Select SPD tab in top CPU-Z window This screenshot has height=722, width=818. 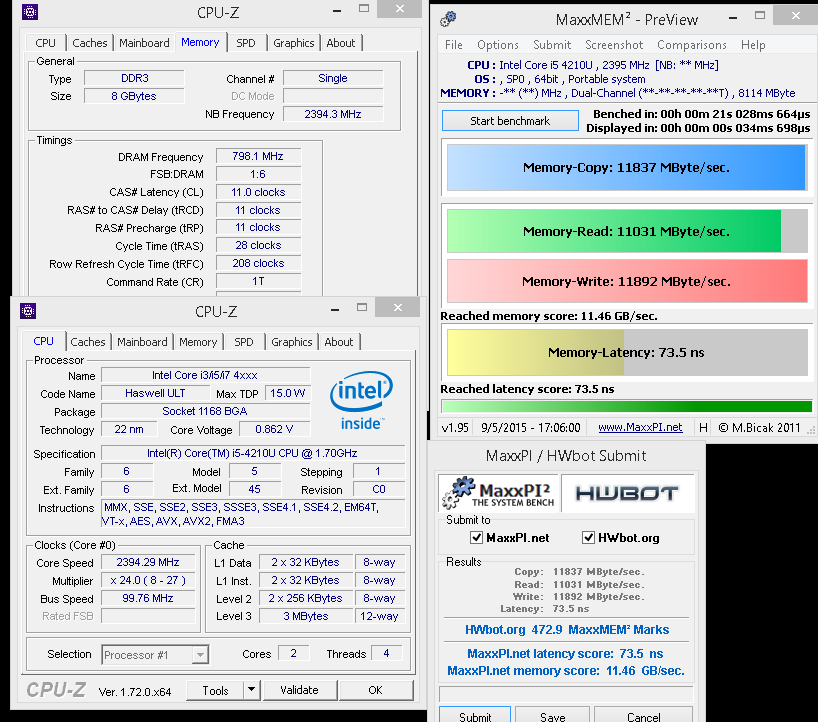pos(246,43)
